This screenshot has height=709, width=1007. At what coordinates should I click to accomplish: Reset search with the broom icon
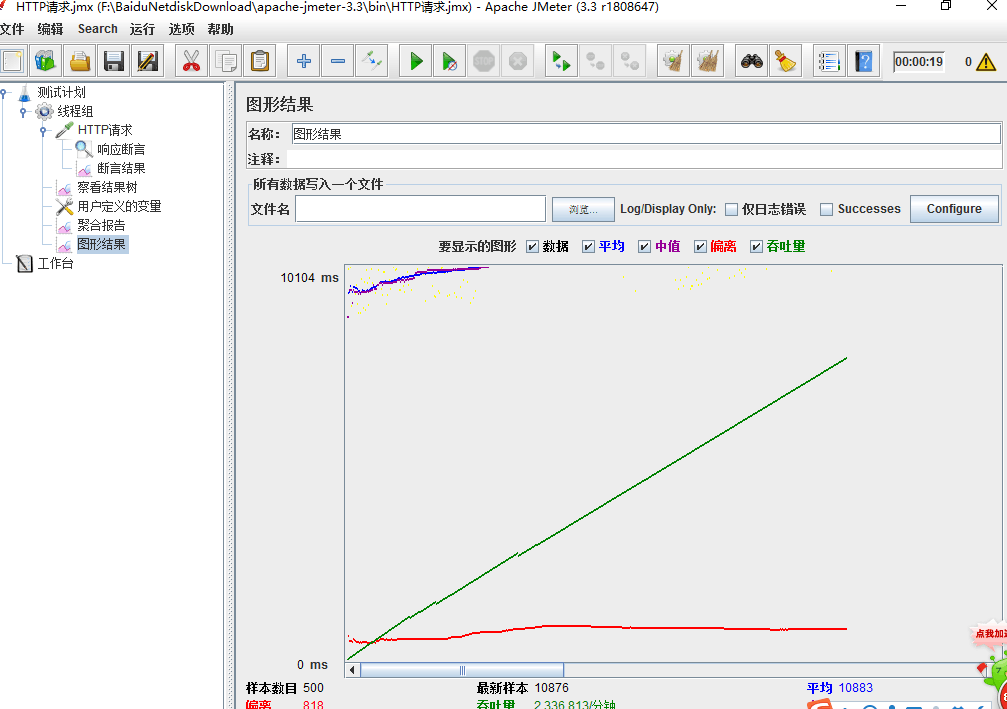click(785, 62)
